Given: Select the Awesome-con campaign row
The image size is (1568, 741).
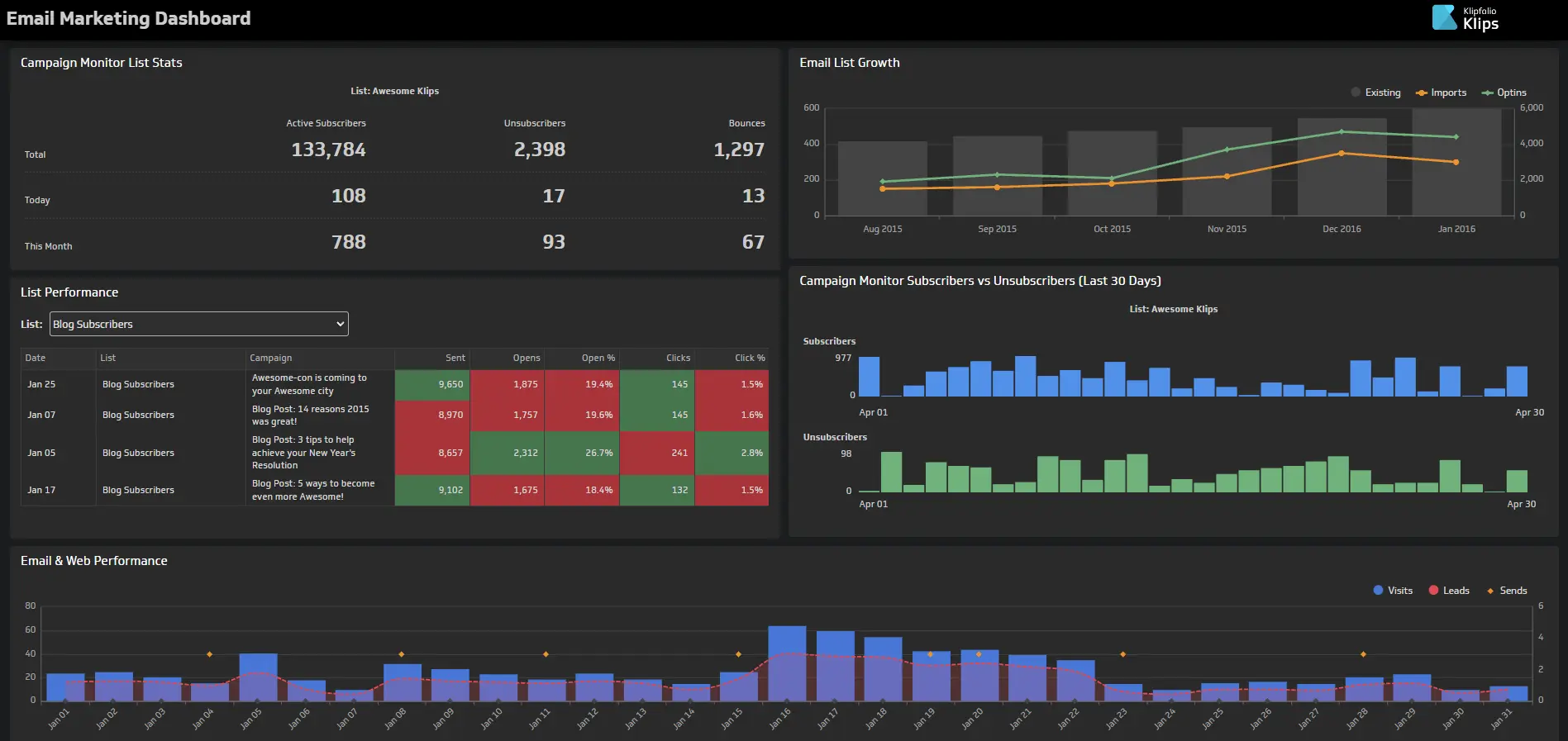Looking at the screenshot, I should 309,384.
